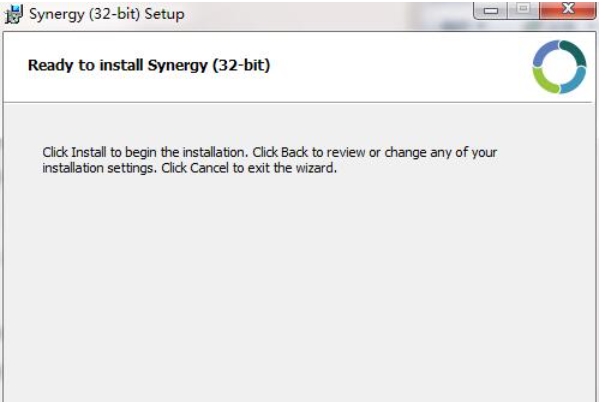Click the green segment of Synergy logo

click(x=545, y=81)
